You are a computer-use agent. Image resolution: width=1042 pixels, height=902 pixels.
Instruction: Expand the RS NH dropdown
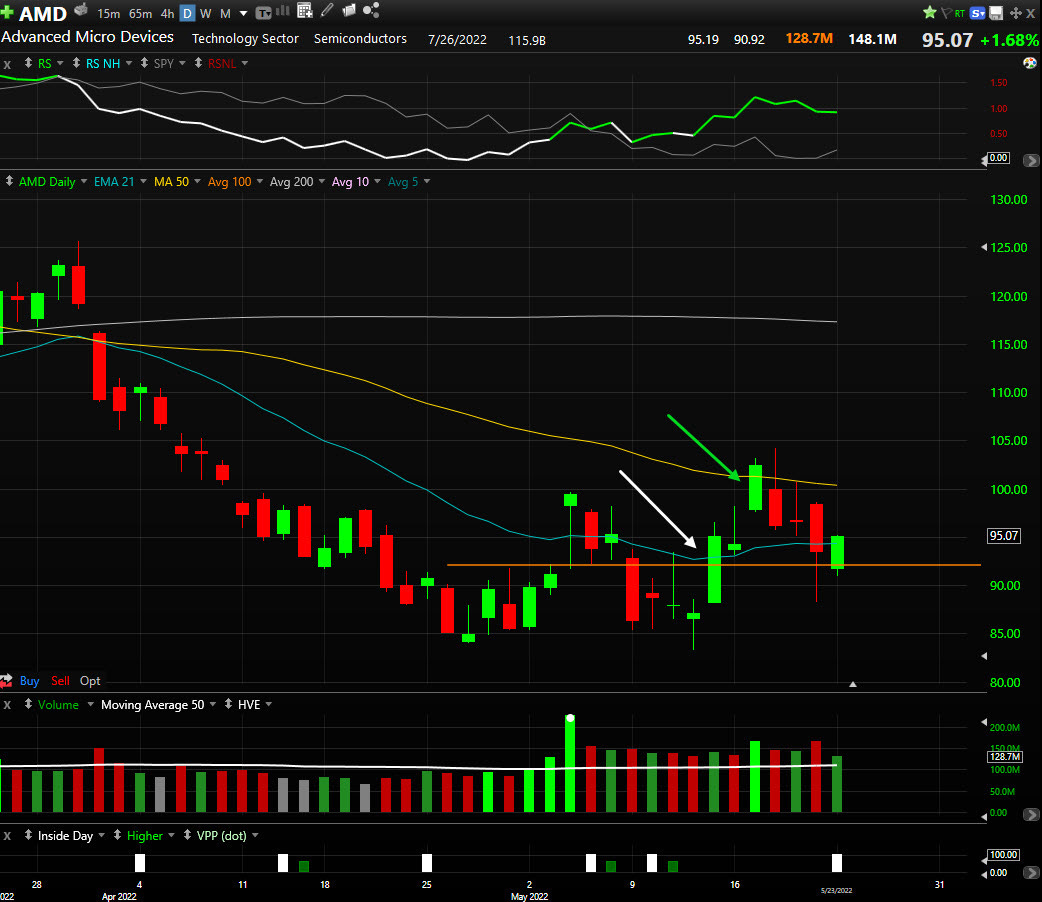(x=129, y=63)
